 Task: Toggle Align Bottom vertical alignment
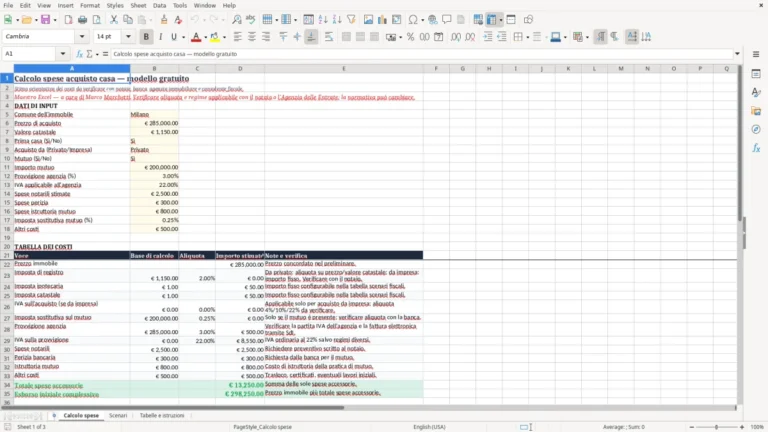[x=312, y=37]
